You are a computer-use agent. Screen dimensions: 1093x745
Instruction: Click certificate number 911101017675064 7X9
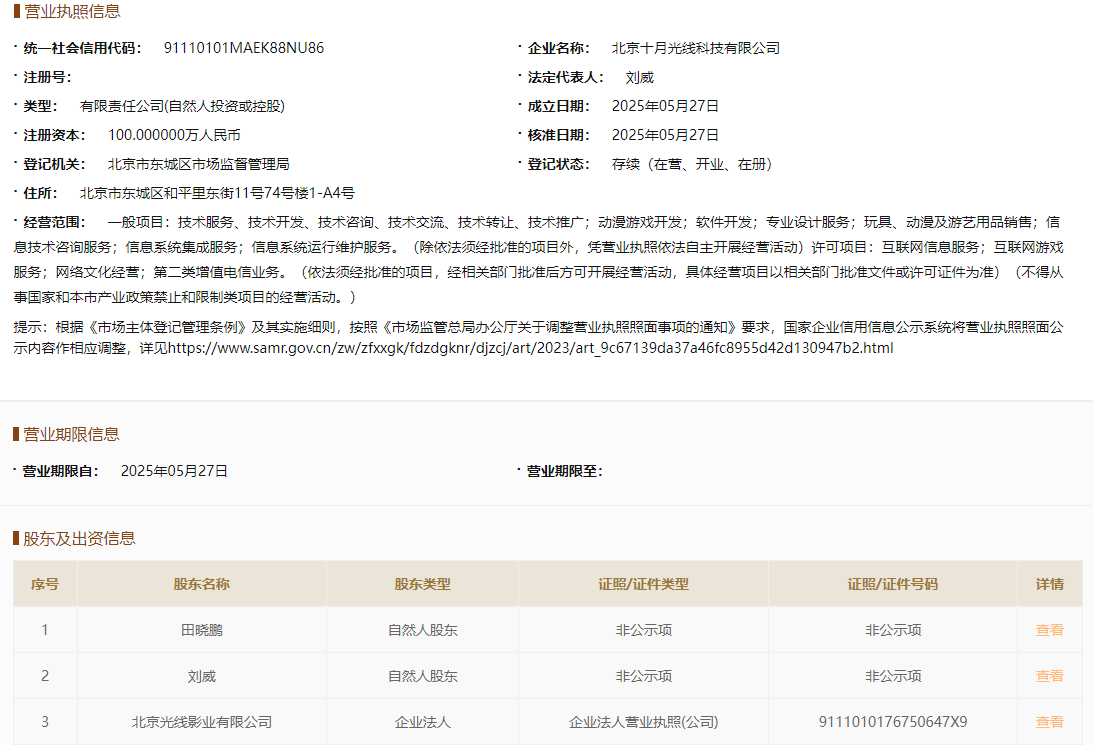pyautogui.click(x=892, y=722)
